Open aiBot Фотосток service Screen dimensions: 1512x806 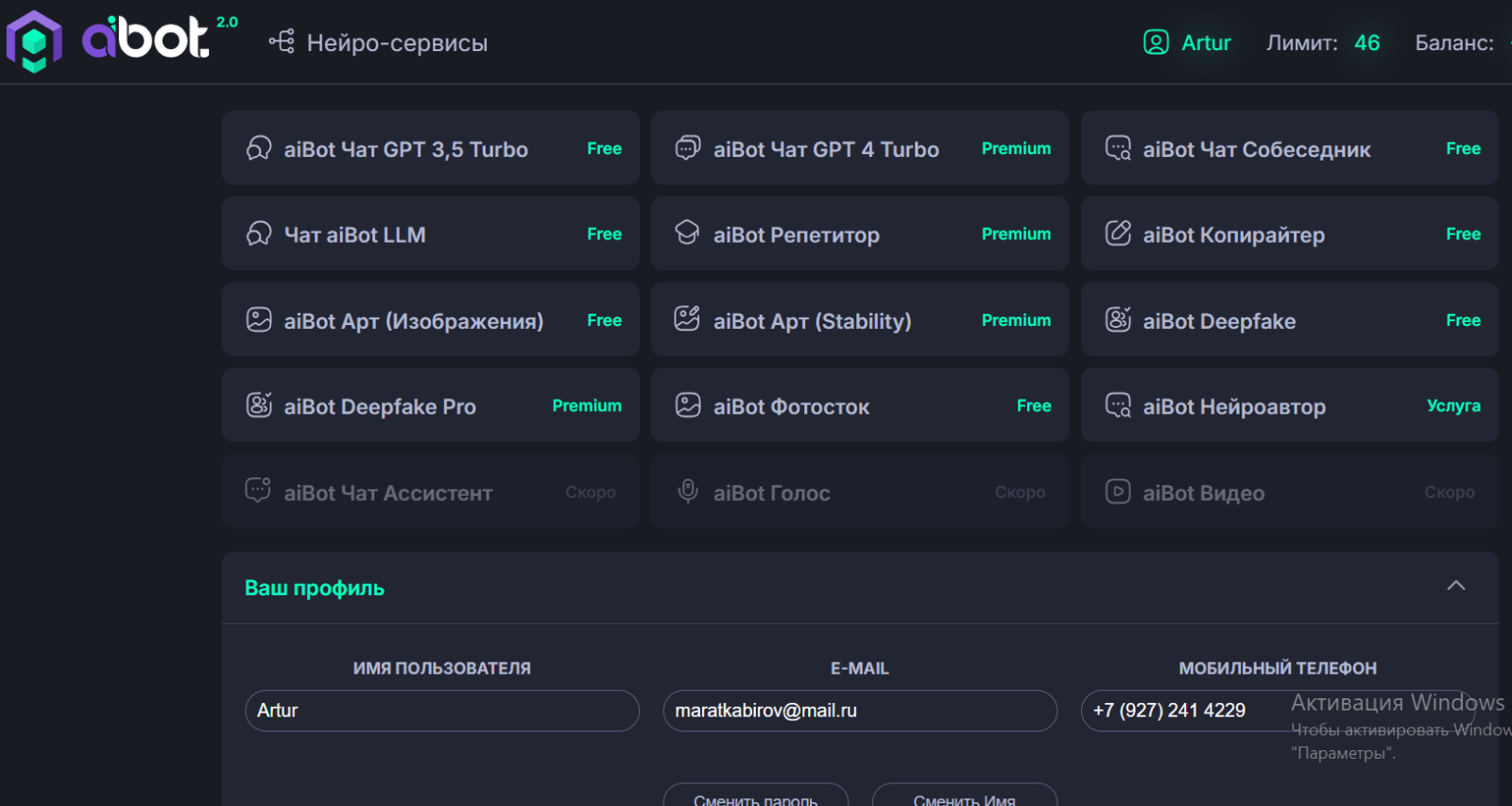pyautogui.click(x=860, y=405)
